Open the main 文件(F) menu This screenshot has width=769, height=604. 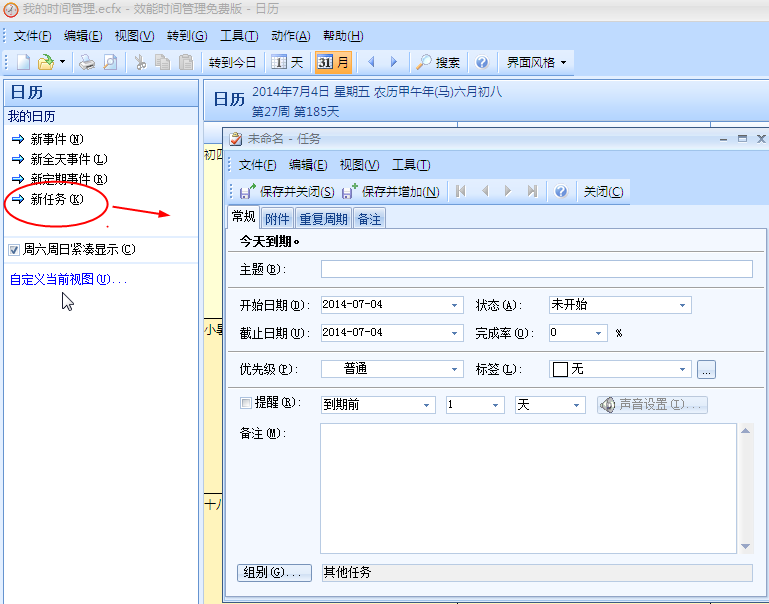click(32, 36)
